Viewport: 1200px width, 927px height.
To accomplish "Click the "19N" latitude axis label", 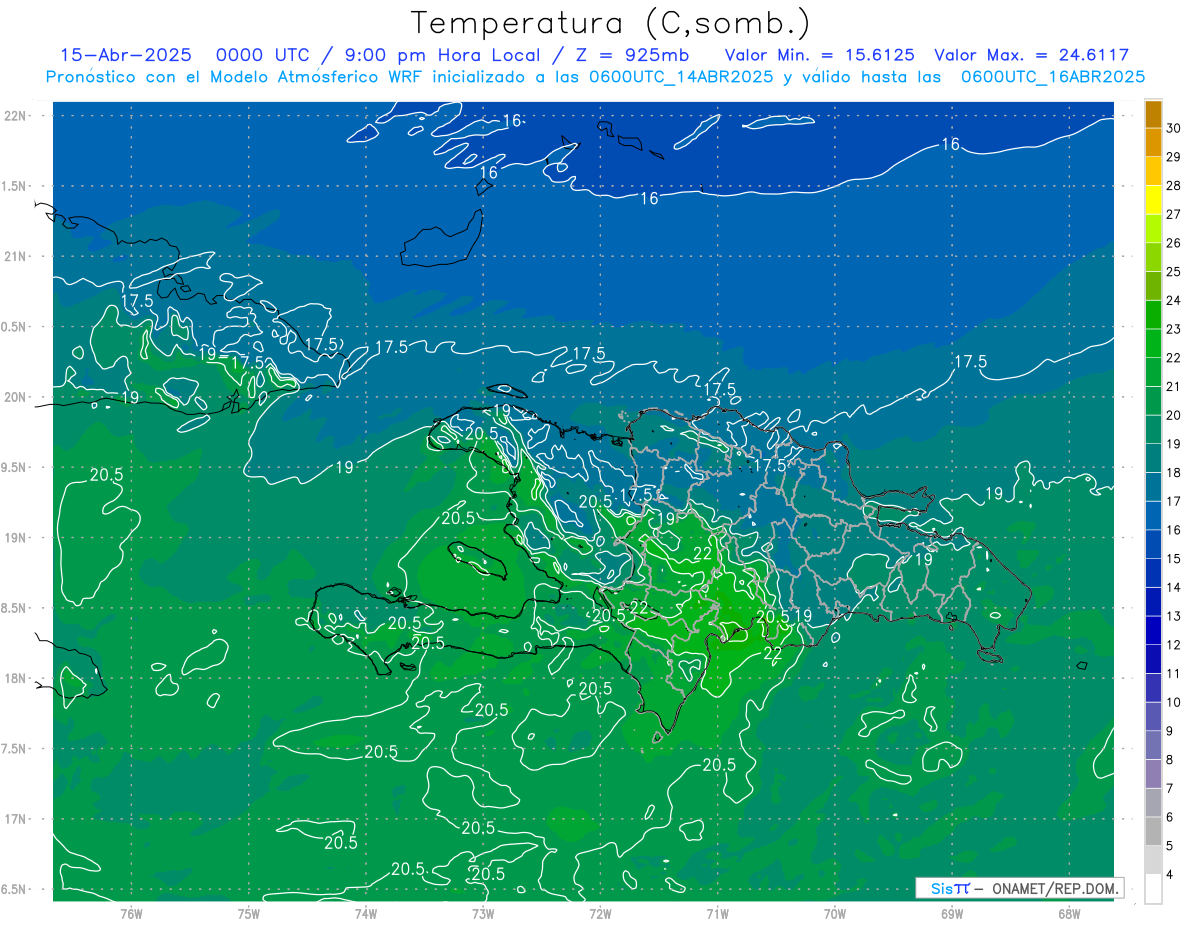I will [16, 538].
